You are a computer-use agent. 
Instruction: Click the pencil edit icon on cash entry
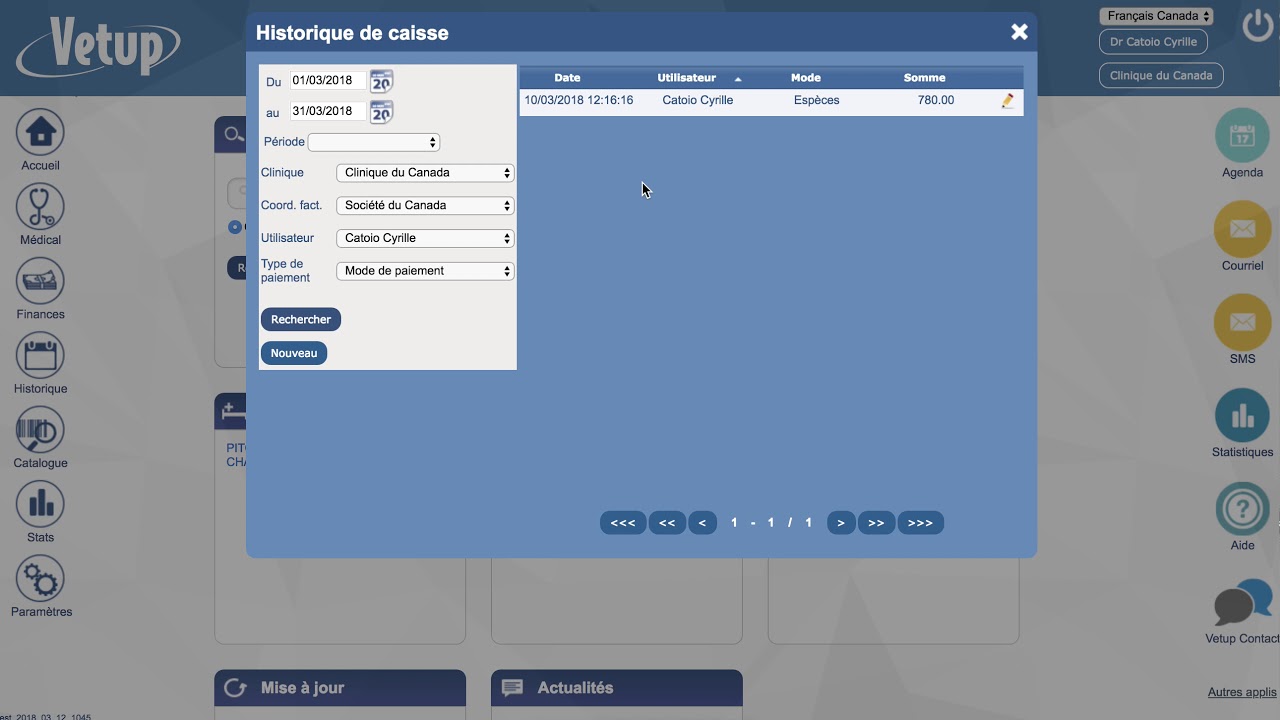pos(1007,101)
